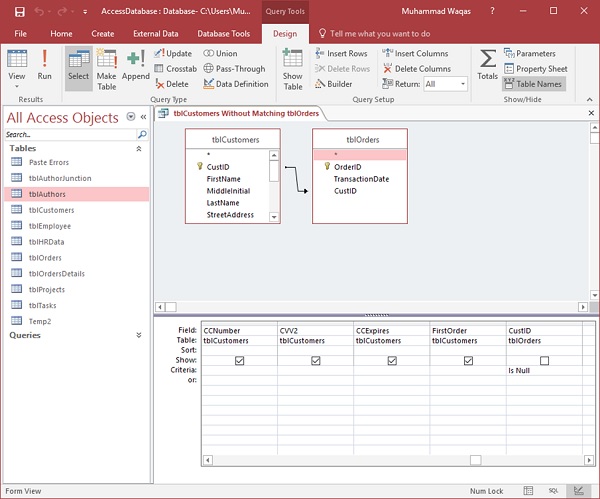Select tblOrdersDetails in the navigation pane
This screenshot has height=499, width=600.
pyautogui.click(x=57, y=273)
